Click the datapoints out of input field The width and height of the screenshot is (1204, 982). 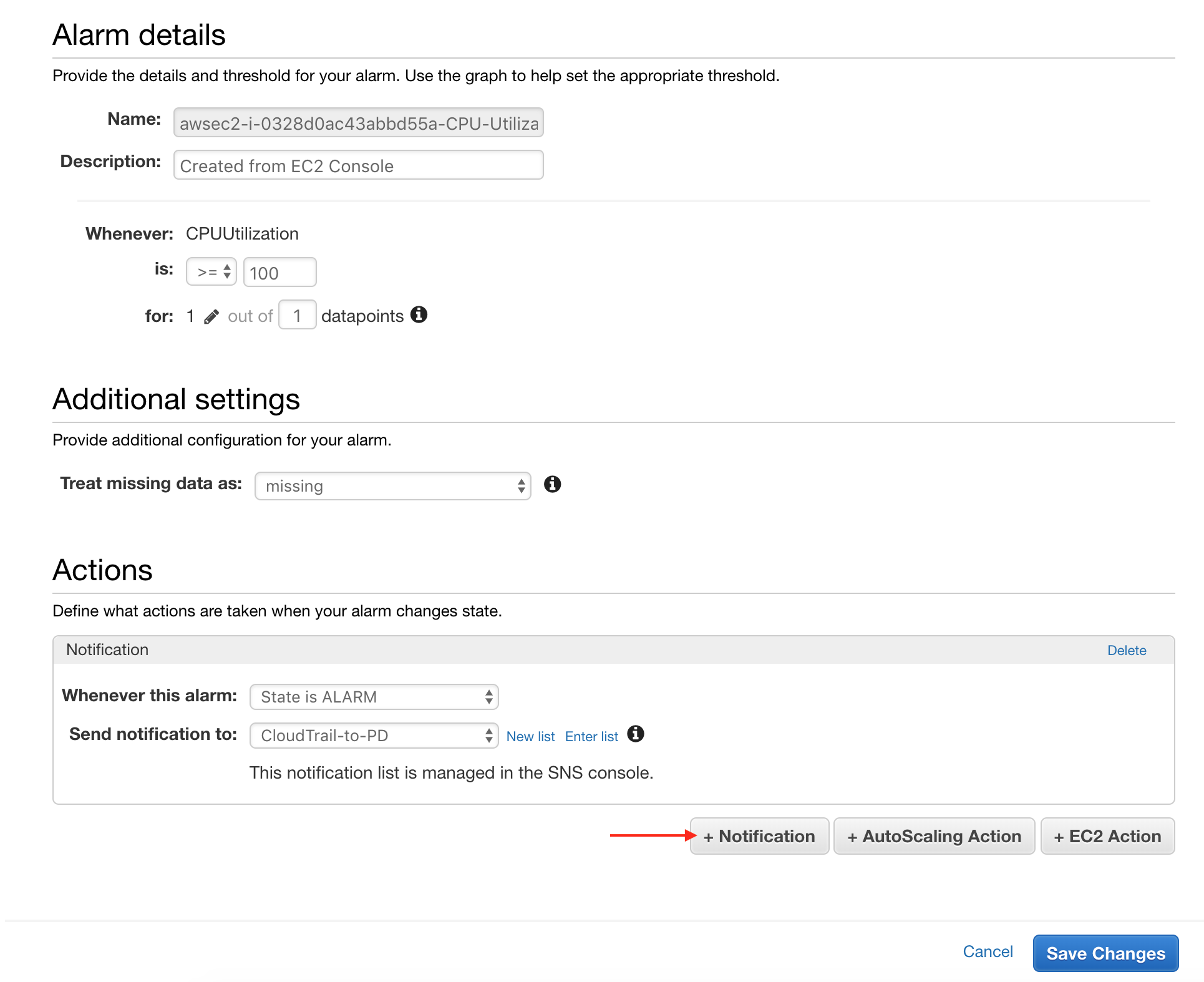coord(297,316)
